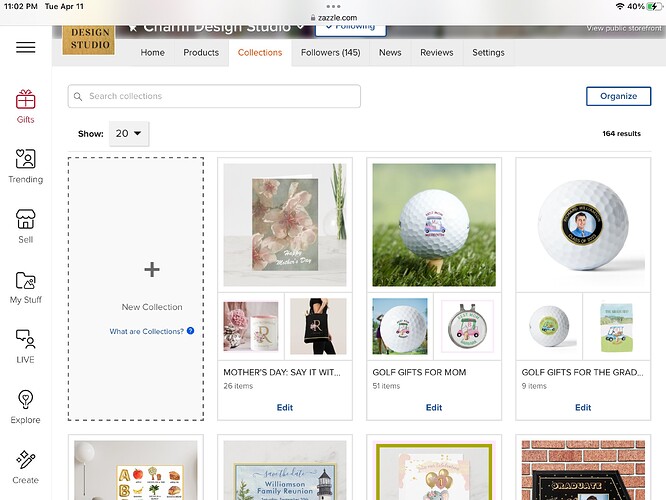
Task: Open the Graduate brick wall thumbnail
Action: click(x=583, y=470)
